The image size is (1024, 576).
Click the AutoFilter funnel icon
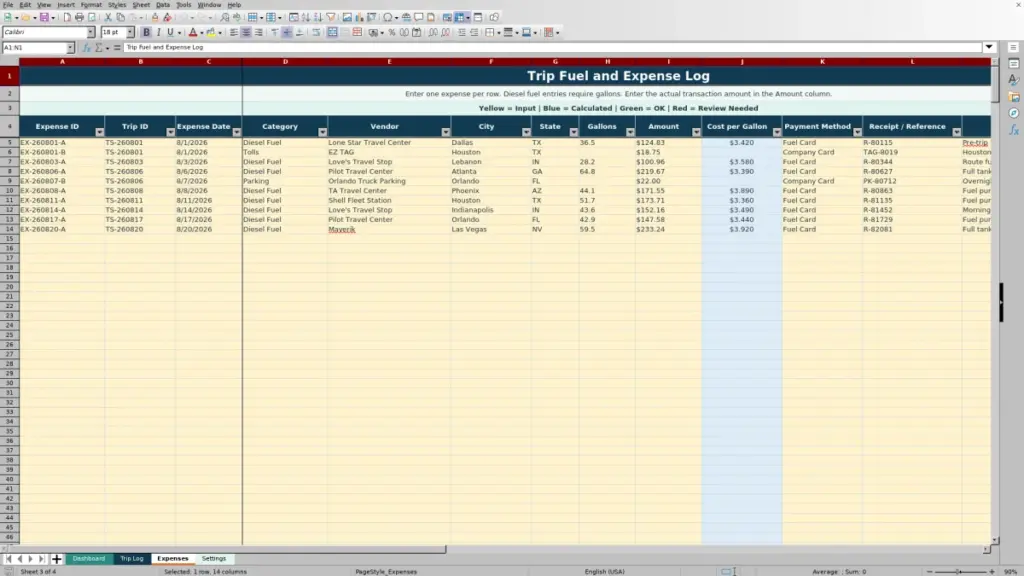(331, 18)
